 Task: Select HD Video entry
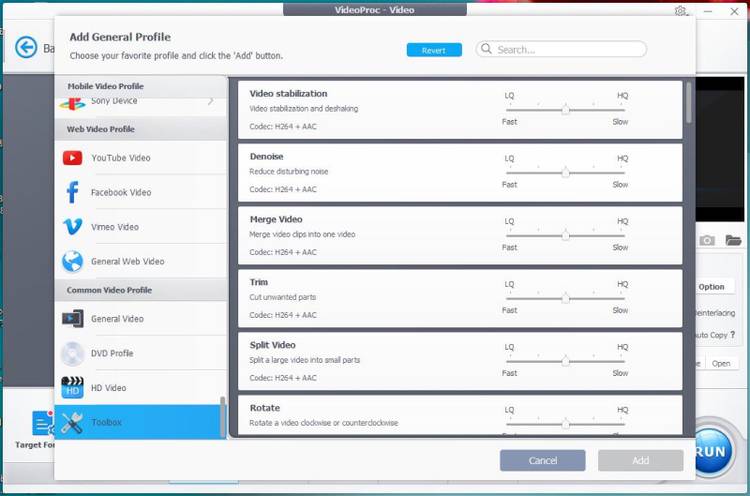pos(141,387)
